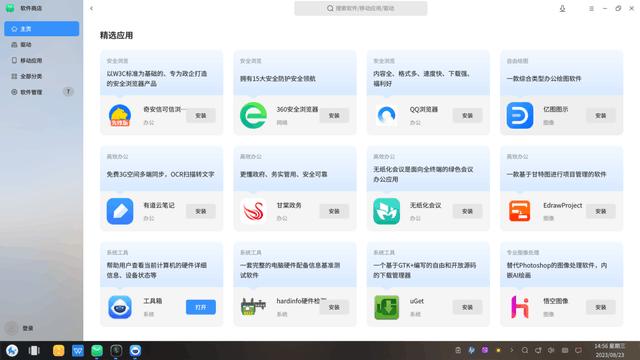640x360 pixels.
Task: Open the hardinfo hardware detection icon
Action: 253,307
